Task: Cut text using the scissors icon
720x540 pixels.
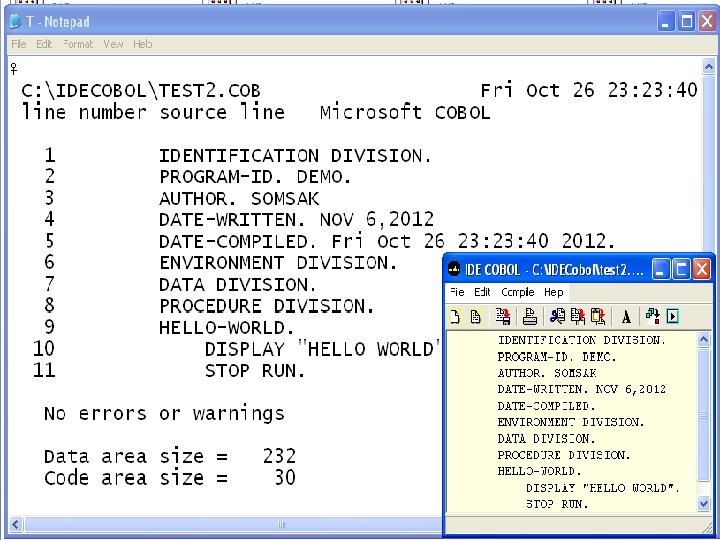Action: (x=557, y=316)
